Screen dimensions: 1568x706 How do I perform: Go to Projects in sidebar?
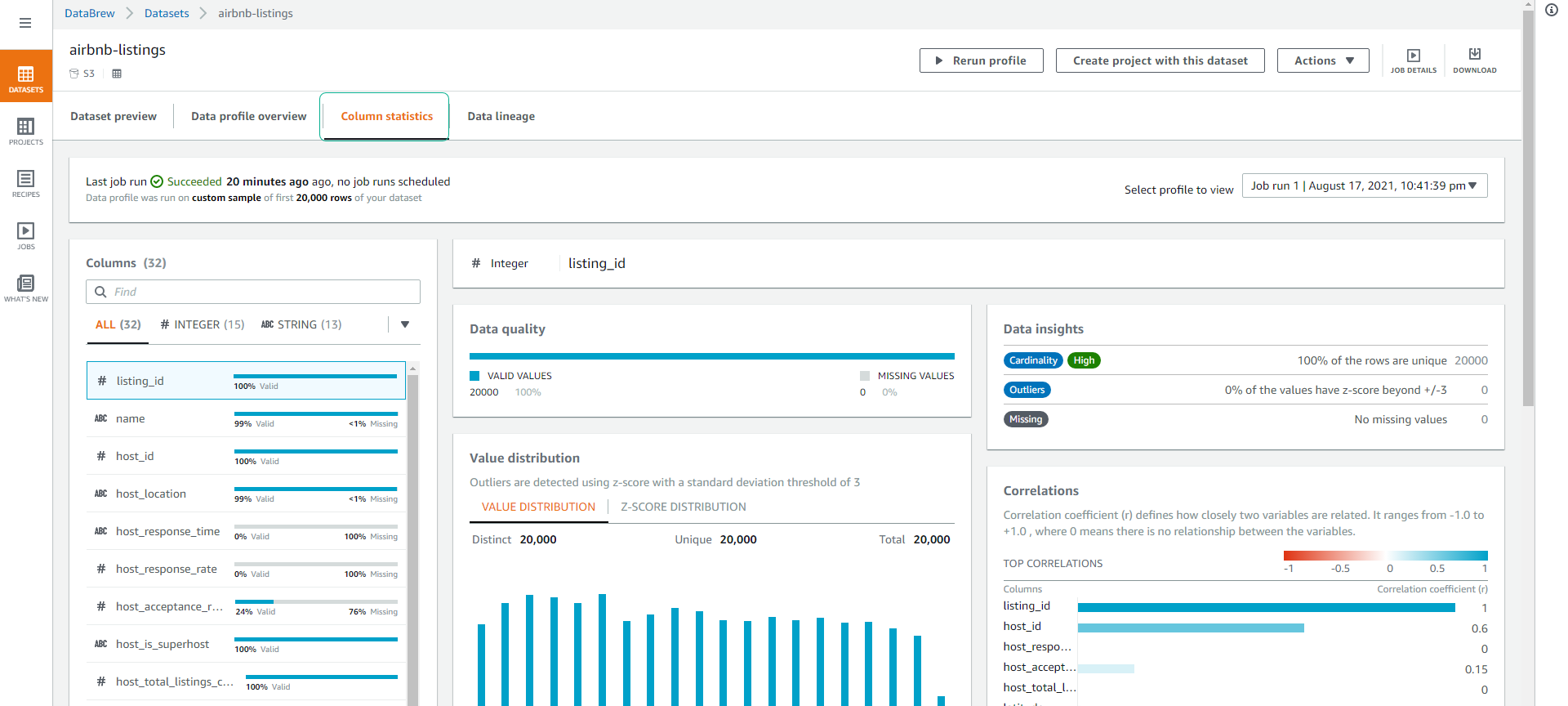(x=26, y=131)
